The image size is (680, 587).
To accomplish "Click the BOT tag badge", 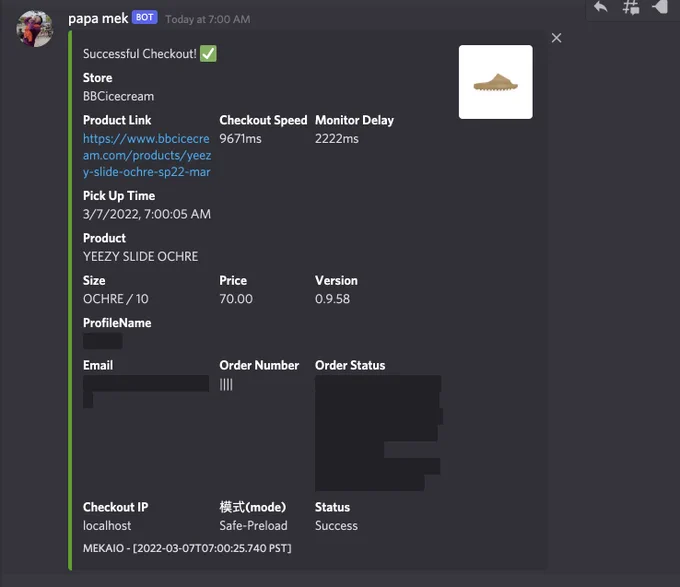I will tap(144, 17).
